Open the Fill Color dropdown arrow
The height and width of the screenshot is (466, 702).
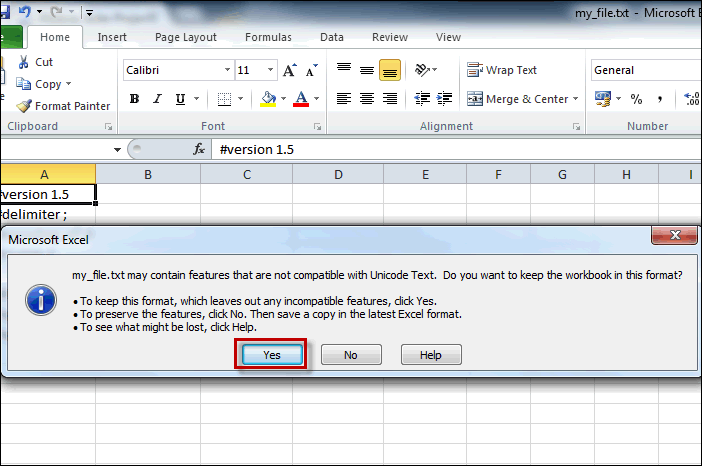[x=283, y=99]
